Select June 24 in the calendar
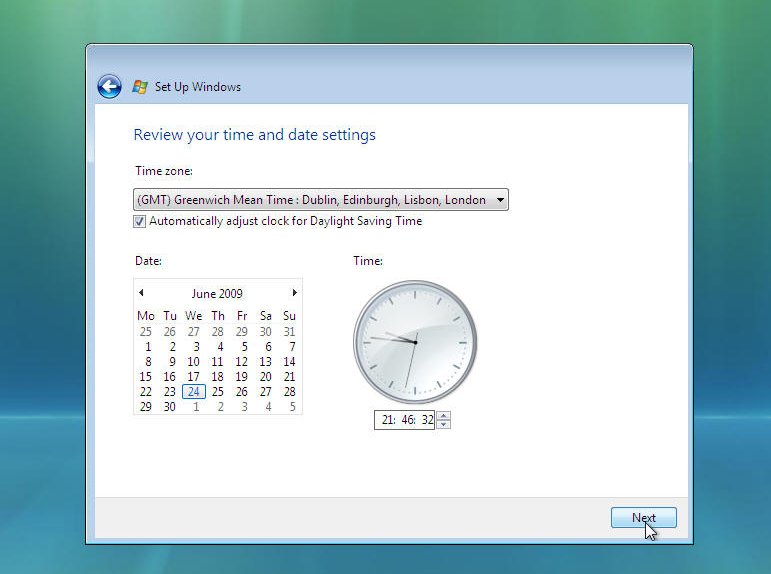Screen dimensions: 771x574 (194, 392)
